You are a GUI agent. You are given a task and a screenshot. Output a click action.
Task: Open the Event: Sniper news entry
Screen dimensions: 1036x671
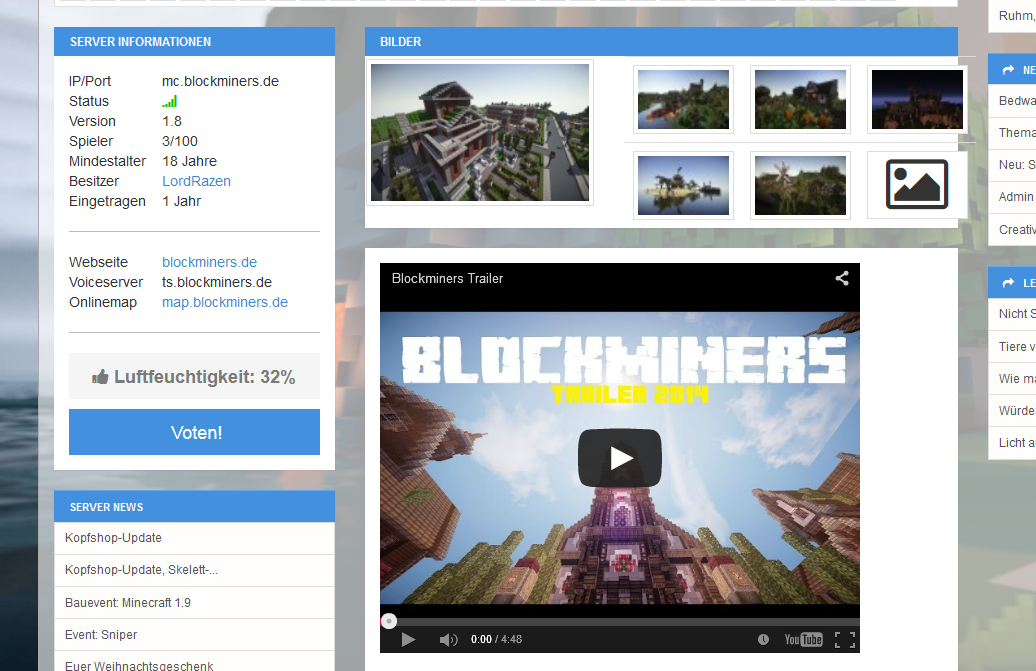(101, 635)
